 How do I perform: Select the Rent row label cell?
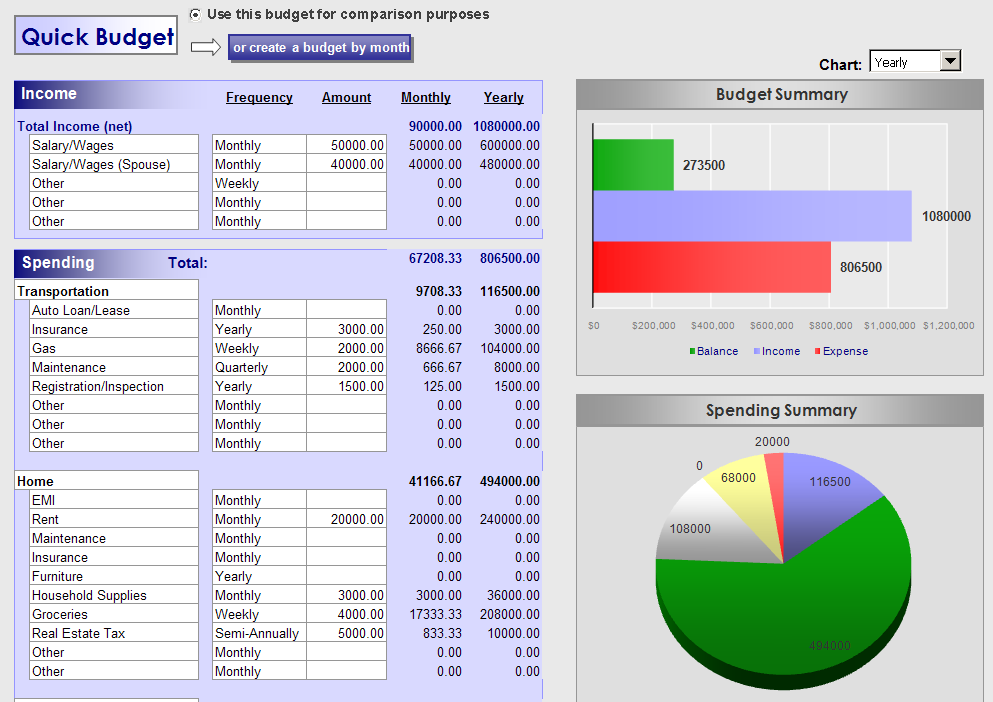pos(113,519)
